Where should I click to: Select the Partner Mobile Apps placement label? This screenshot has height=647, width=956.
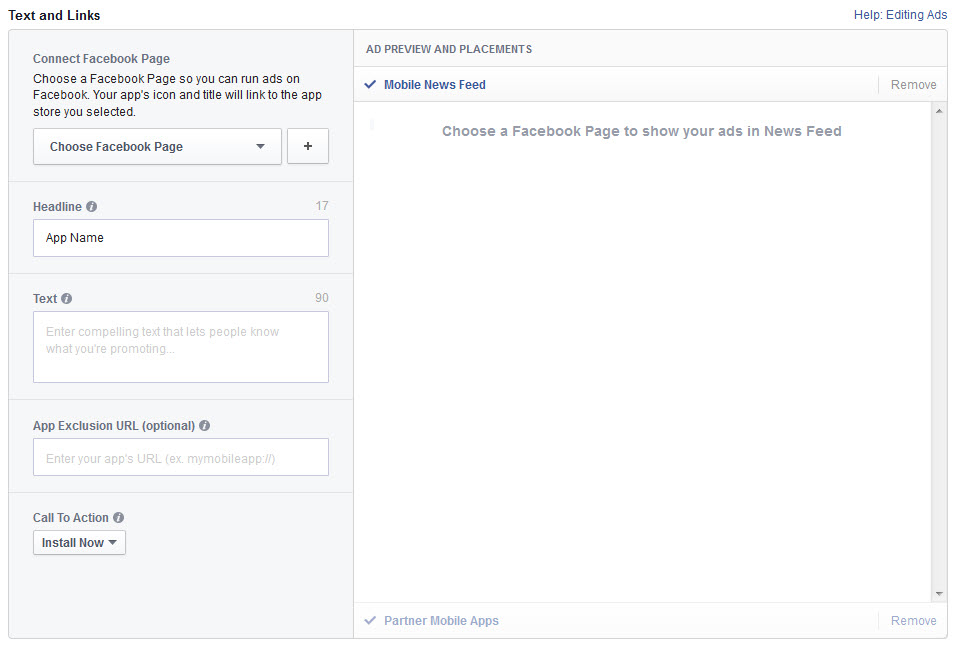(x=441, y=621)
